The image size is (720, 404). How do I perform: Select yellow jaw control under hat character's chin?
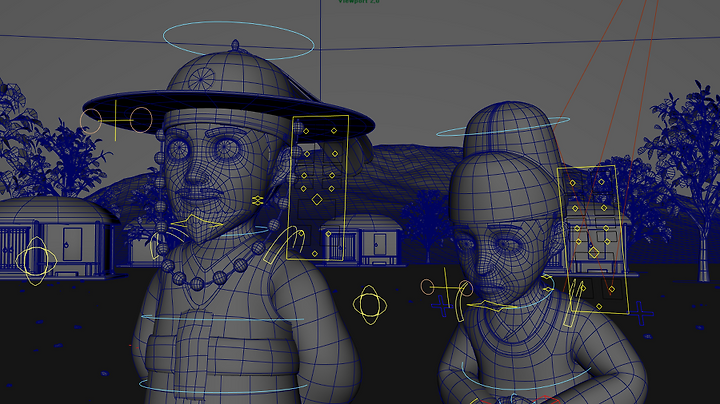pos(197,223)
